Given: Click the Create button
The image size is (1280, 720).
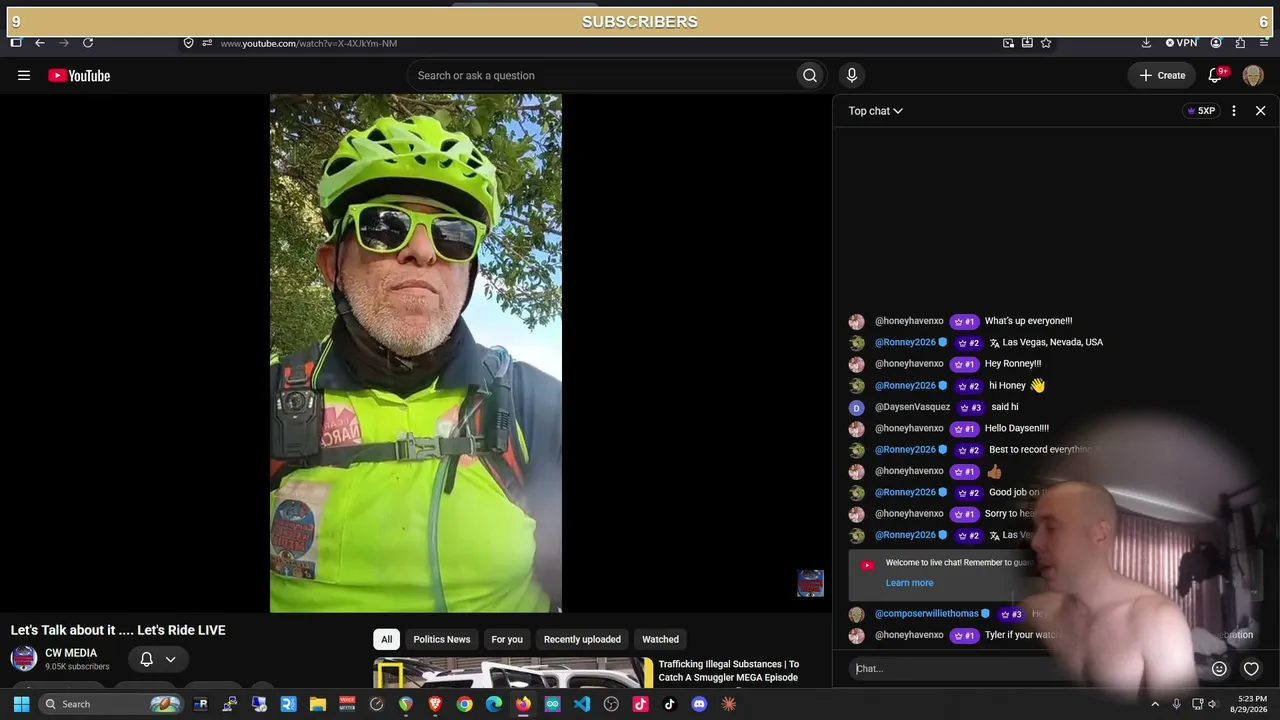Looking at the screenshot, I should (1162, 75).
